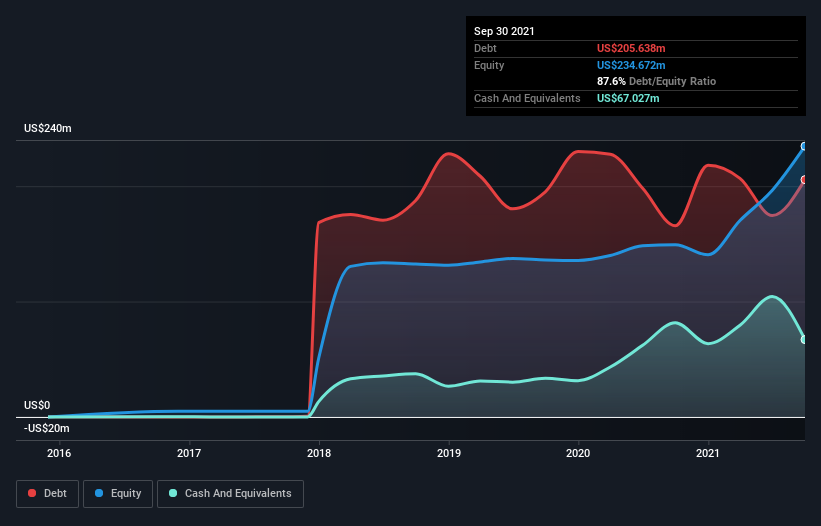The height and width of the screenshot is (526, 821).
Task: Toggle the Debt series legend button
Action: coord(47,494)
